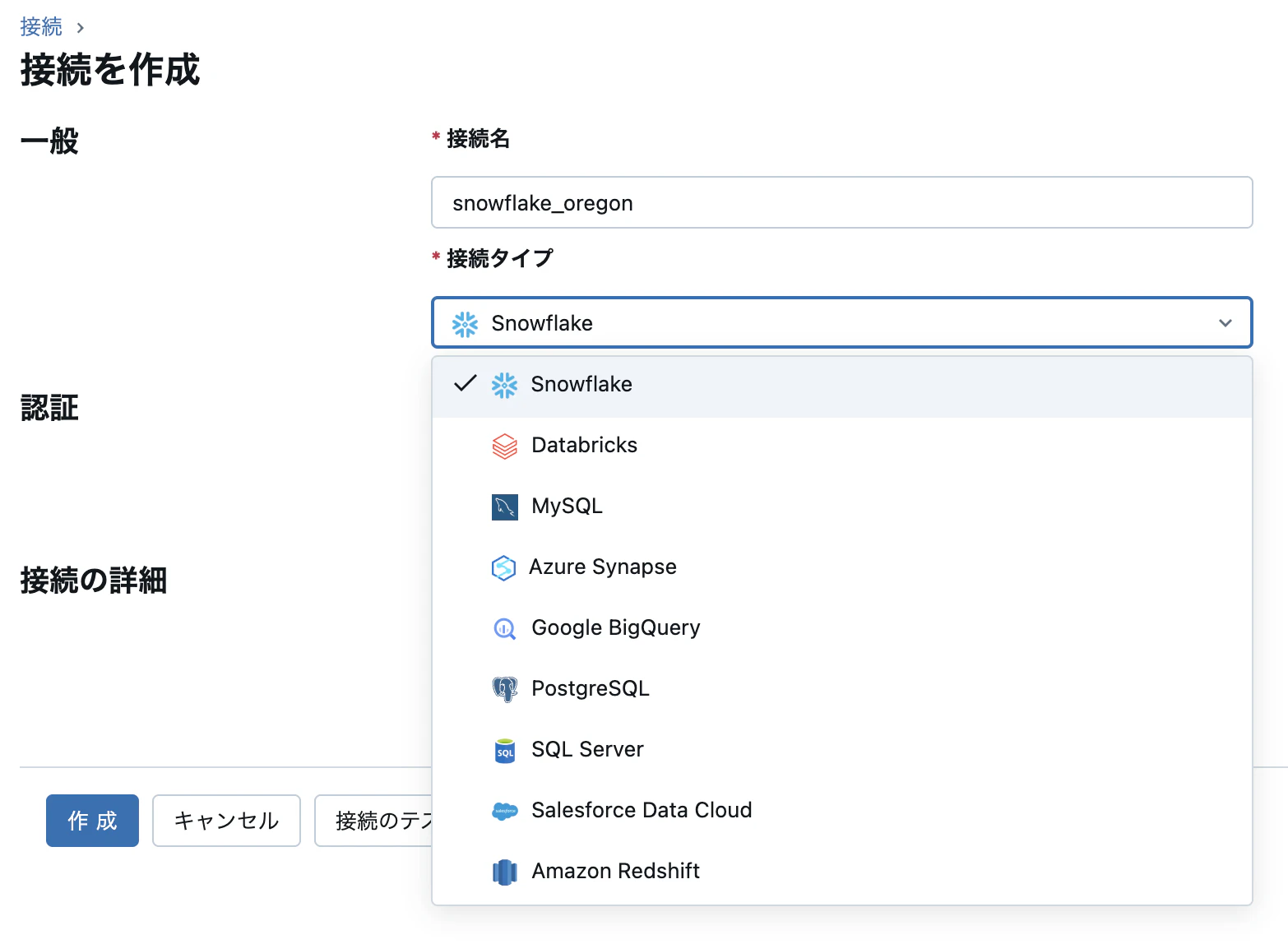Select PostgreSQL connection type
Screen dimensions: 1288x944
[841, 689]
